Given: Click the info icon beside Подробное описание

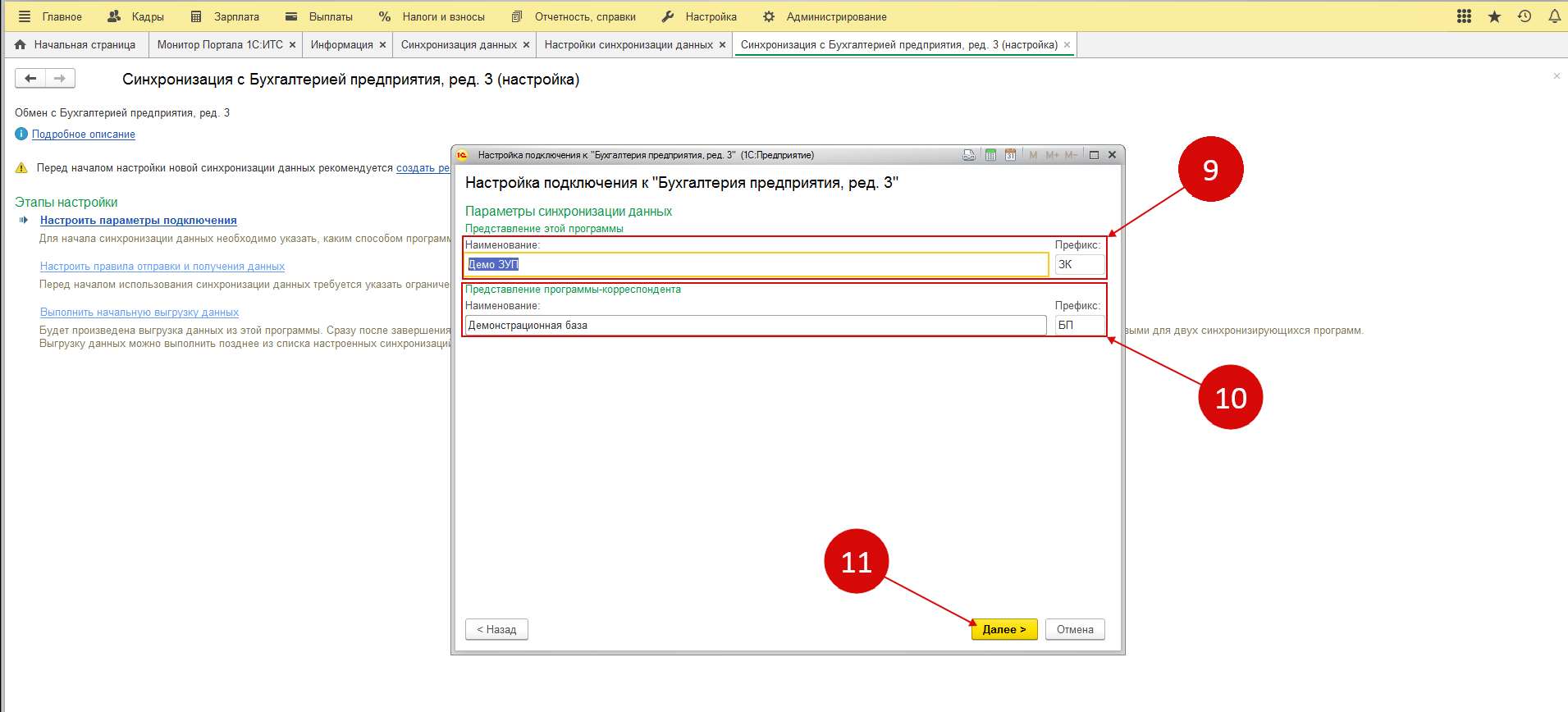Looking at the screenshot, I should (x=21, y=135).
